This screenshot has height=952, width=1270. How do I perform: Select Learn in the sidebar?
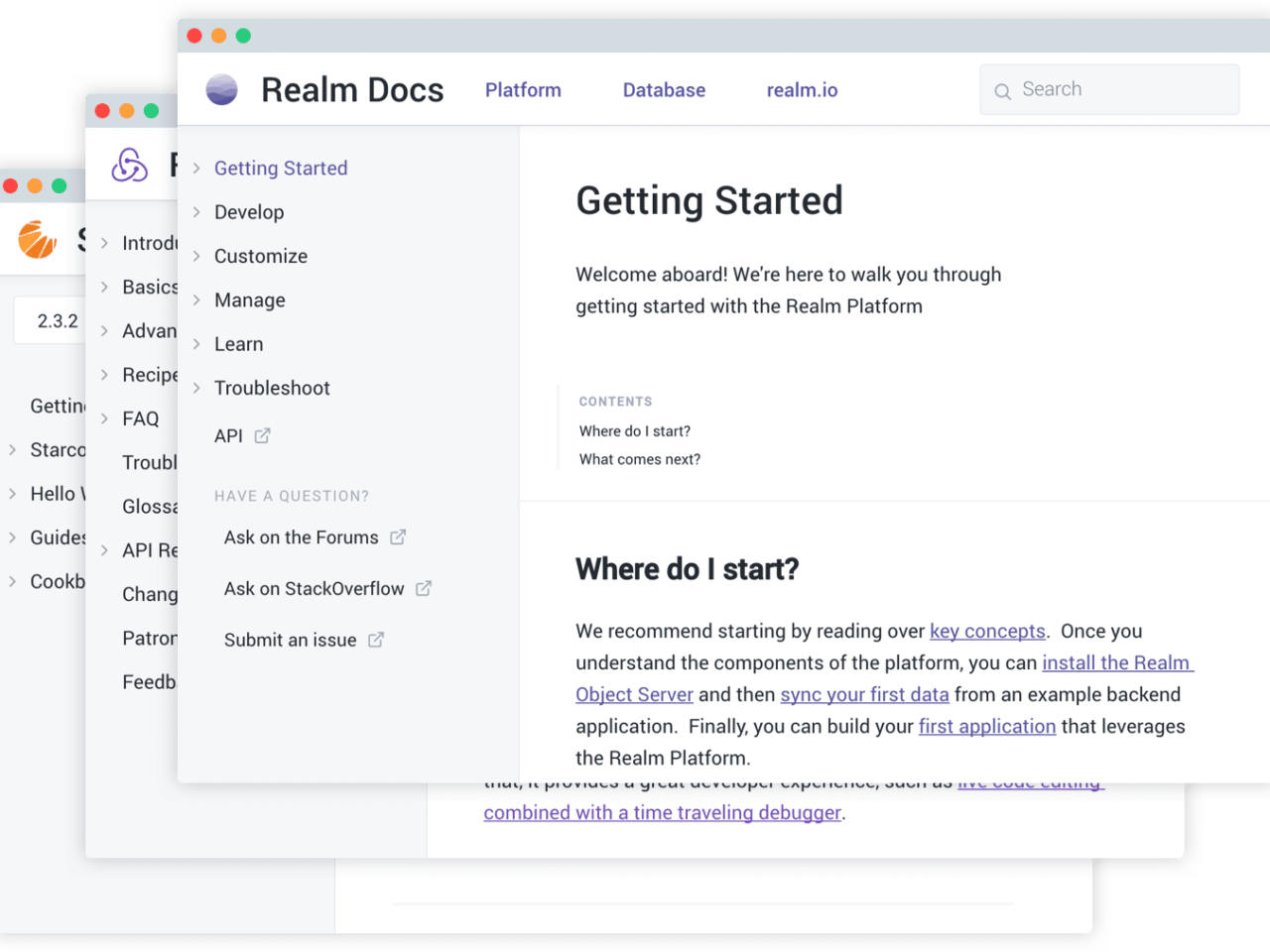(239, 344)
